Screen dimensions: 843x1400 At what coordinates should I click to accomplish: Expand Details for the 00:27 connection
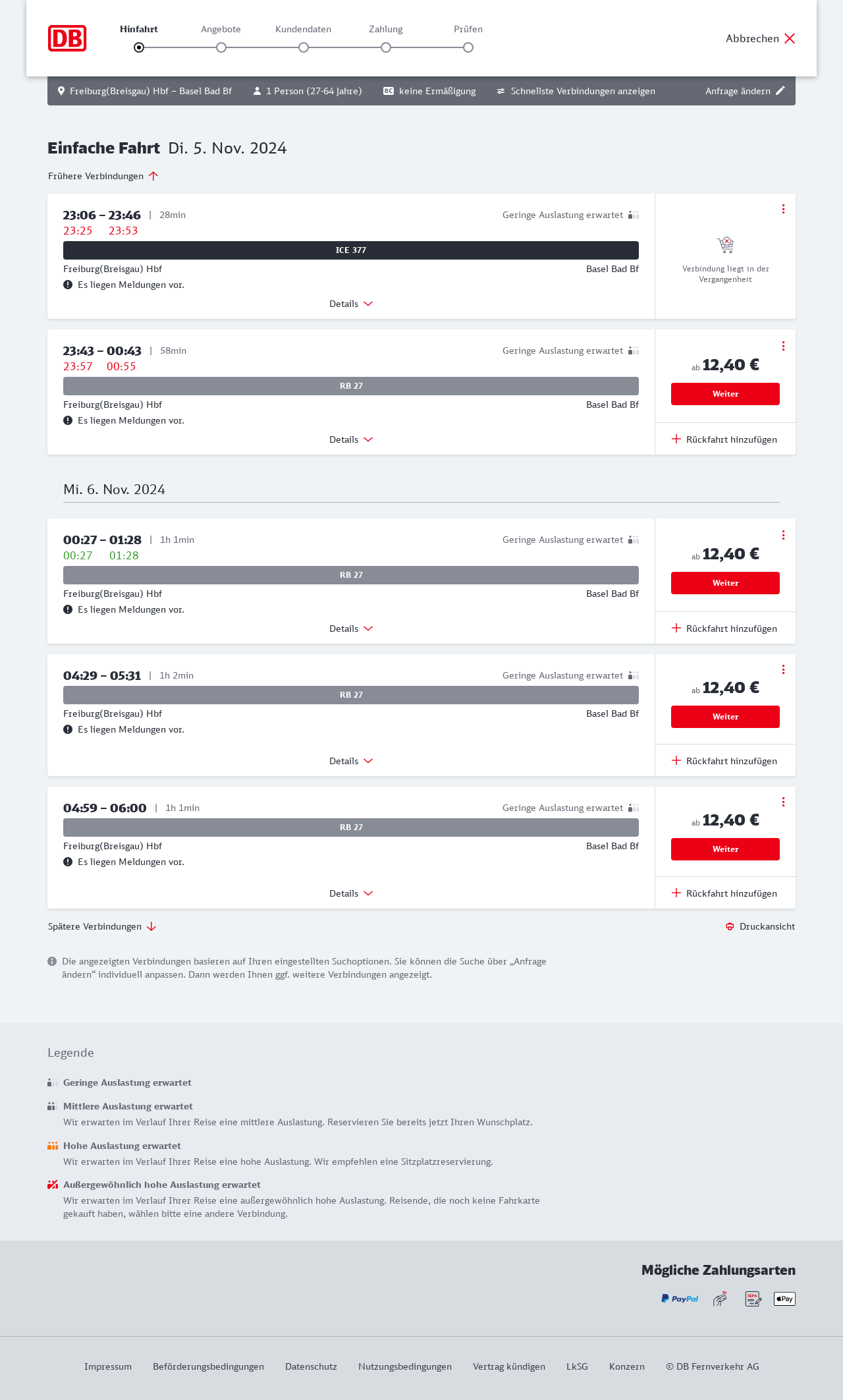pyautogui.click(x=351, y=629)
